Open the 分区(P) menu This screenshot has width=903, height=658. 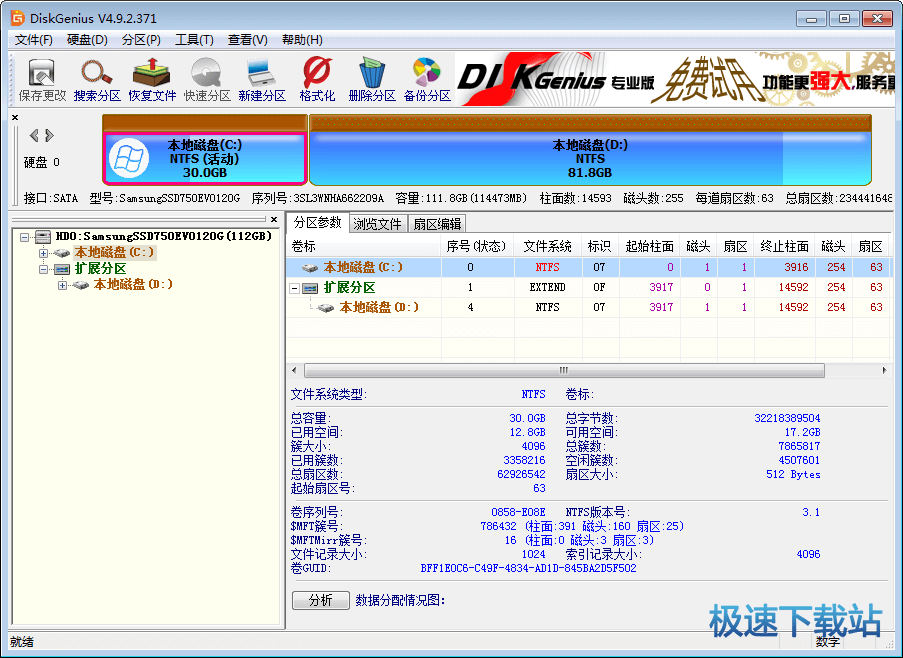[x=141, y=40]
